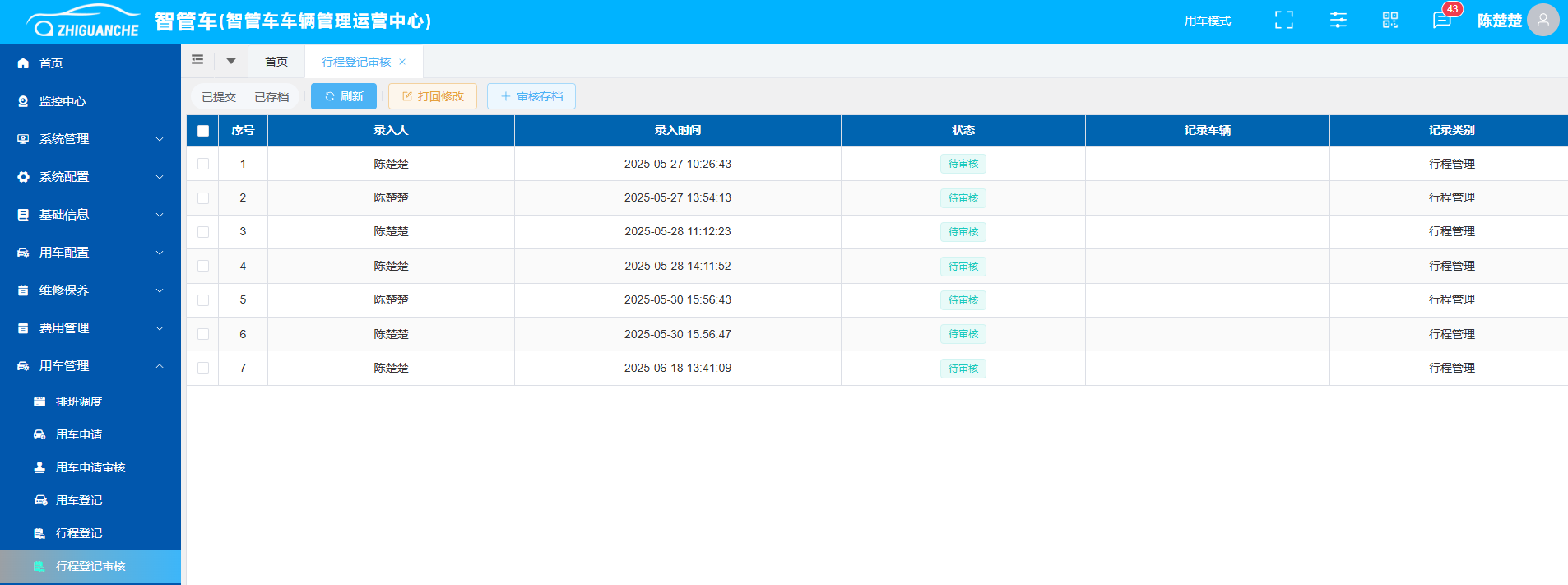
Task: Click the user avatar icon
Action: tap(1542, 21)
